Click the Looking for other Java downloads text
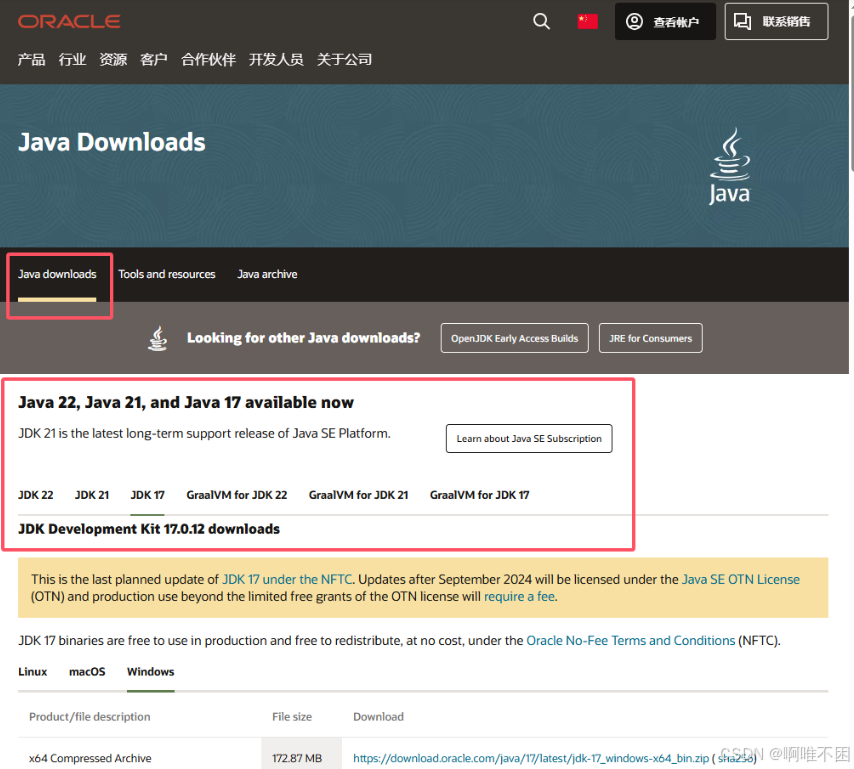The image size is (854, 769). [x=303, y=338]
